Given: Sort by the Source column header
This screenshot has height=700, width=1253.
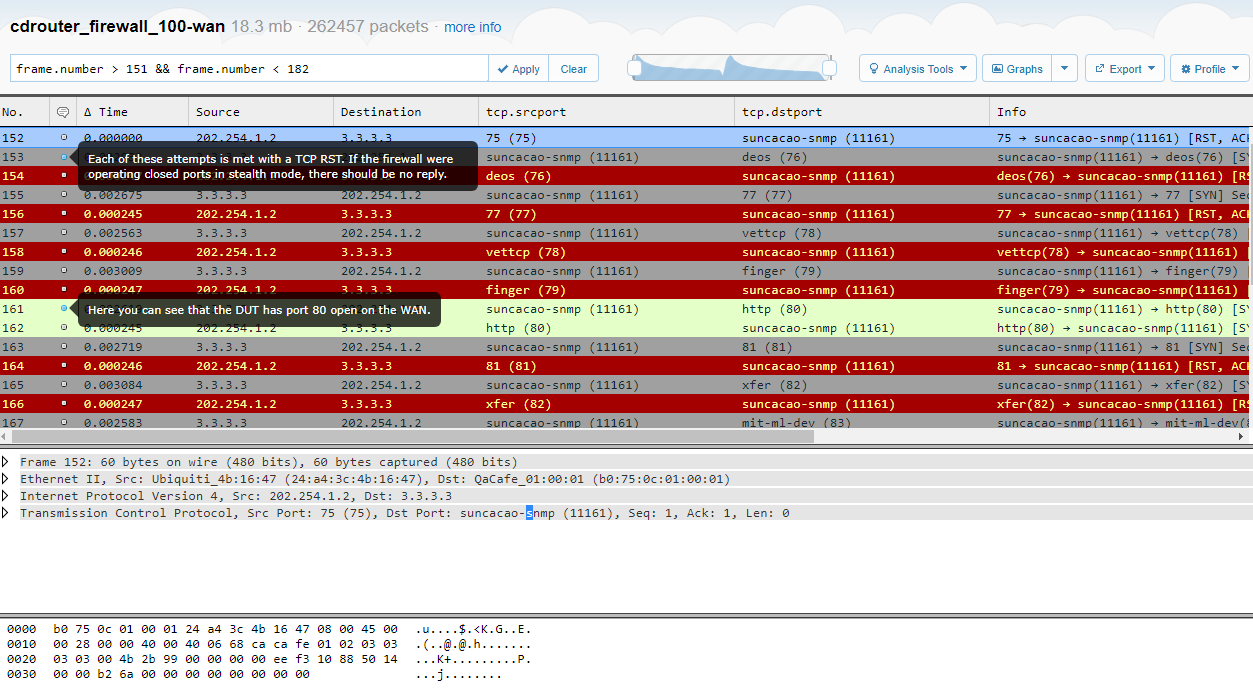Looking at the screenshot, I should click(260, 112).
